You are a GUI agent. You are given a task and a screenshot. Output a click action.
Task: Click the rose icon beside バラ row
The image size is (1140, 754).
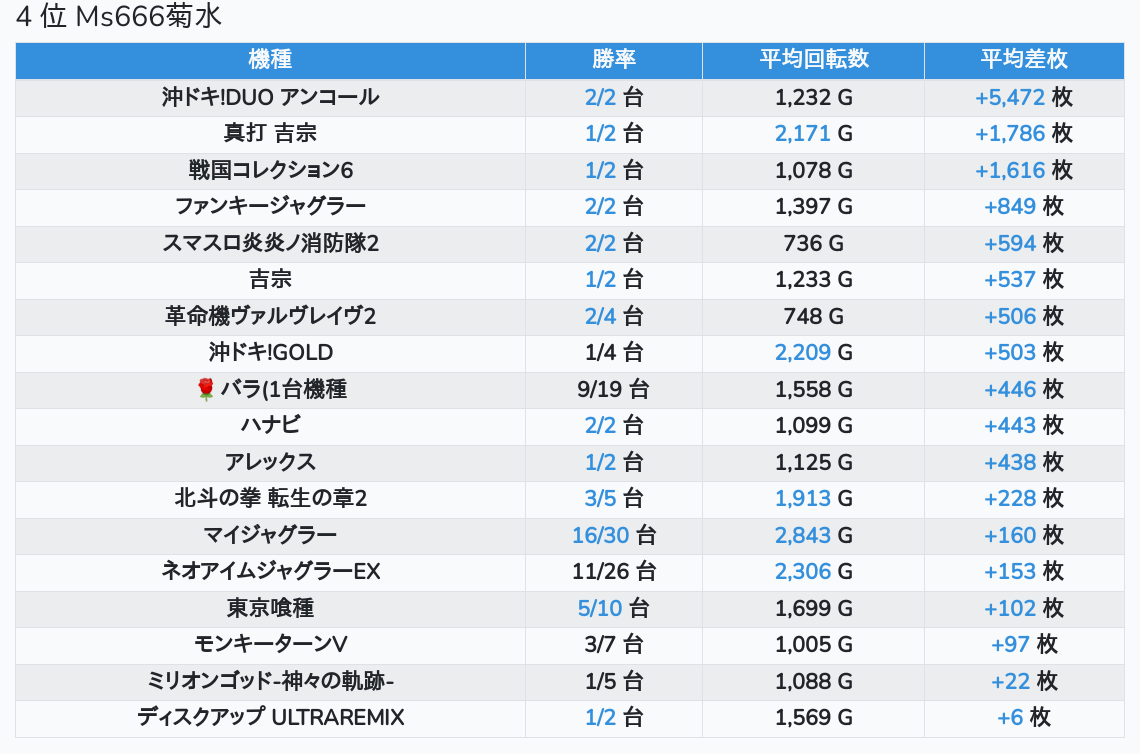click(206, 389)
